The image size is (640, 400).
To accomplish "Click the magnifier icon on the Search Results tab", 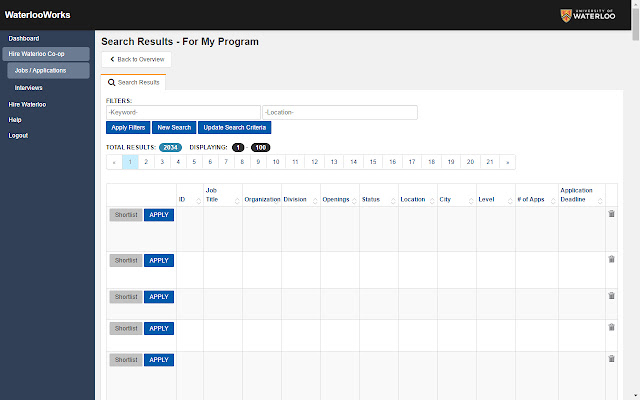I will [111, 82].
